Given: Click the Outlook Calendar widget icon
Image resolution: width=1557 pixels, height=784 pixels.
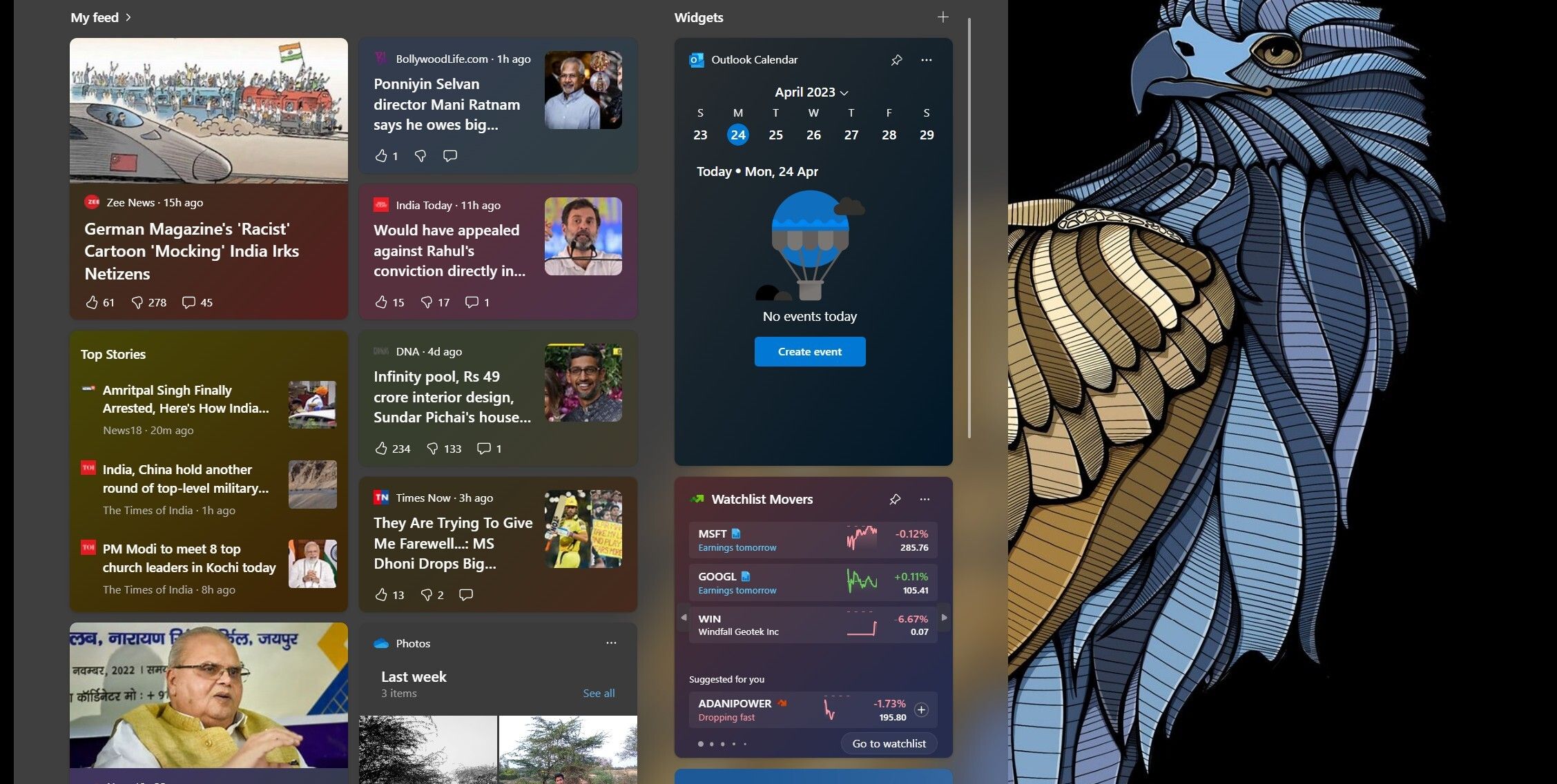Looking at the screenshot, I should pos(697,59).
